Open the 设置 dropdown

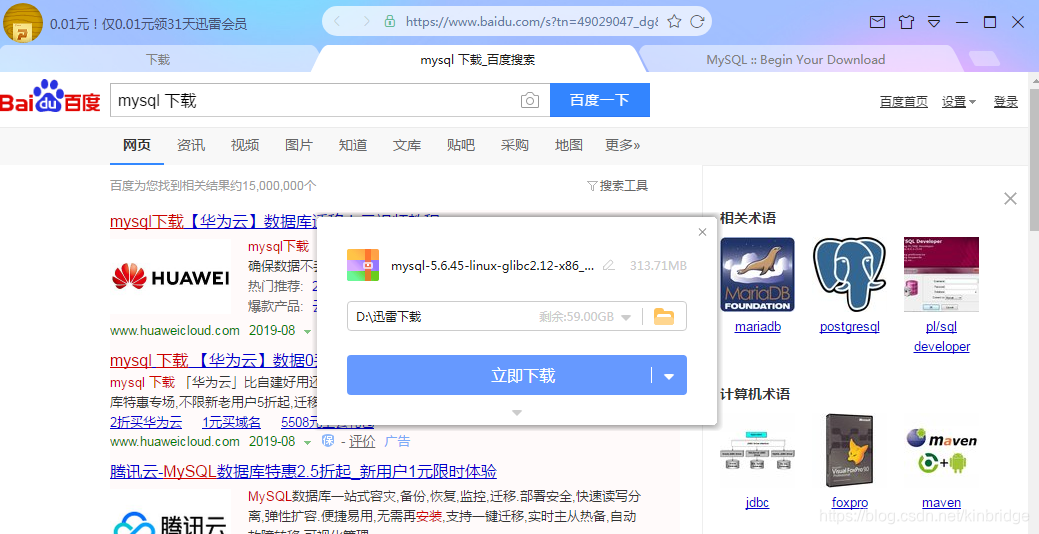pos(959,101)
